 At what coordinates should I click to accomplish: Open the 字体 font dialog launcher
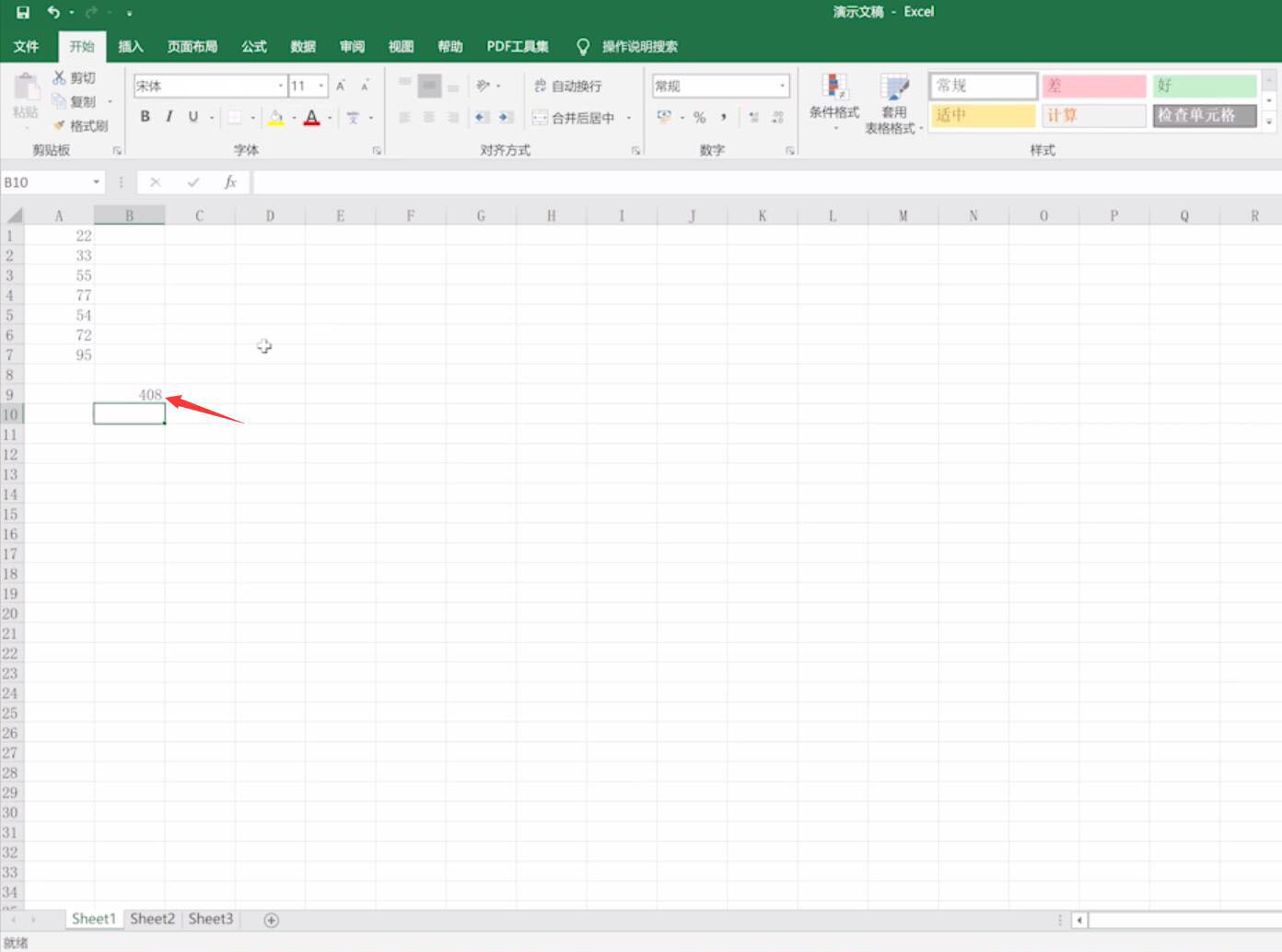pyautogui.click(x=377, y=150)
